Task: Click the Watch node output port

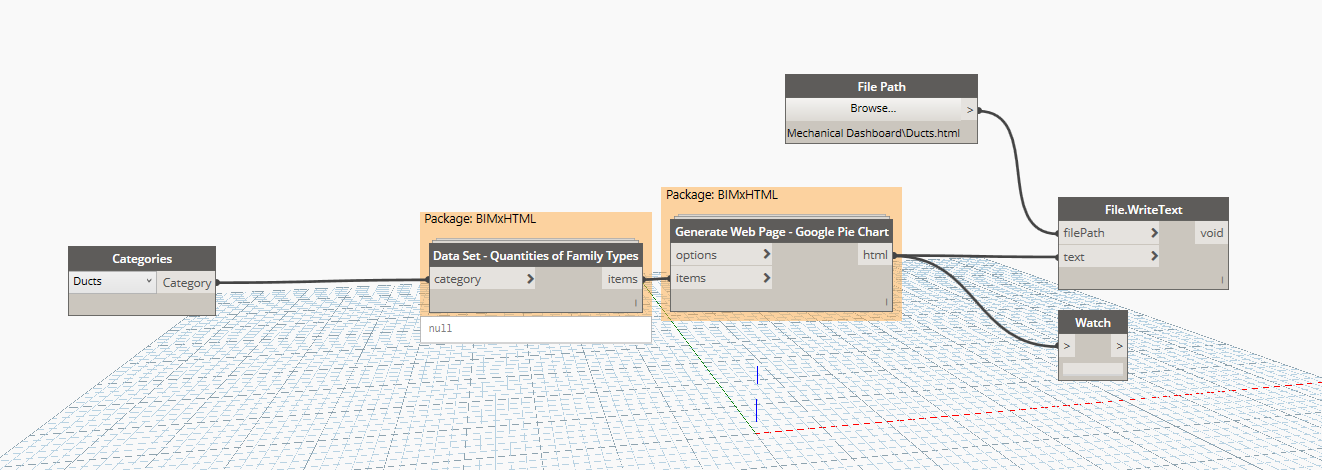Action: (1119, 346)
